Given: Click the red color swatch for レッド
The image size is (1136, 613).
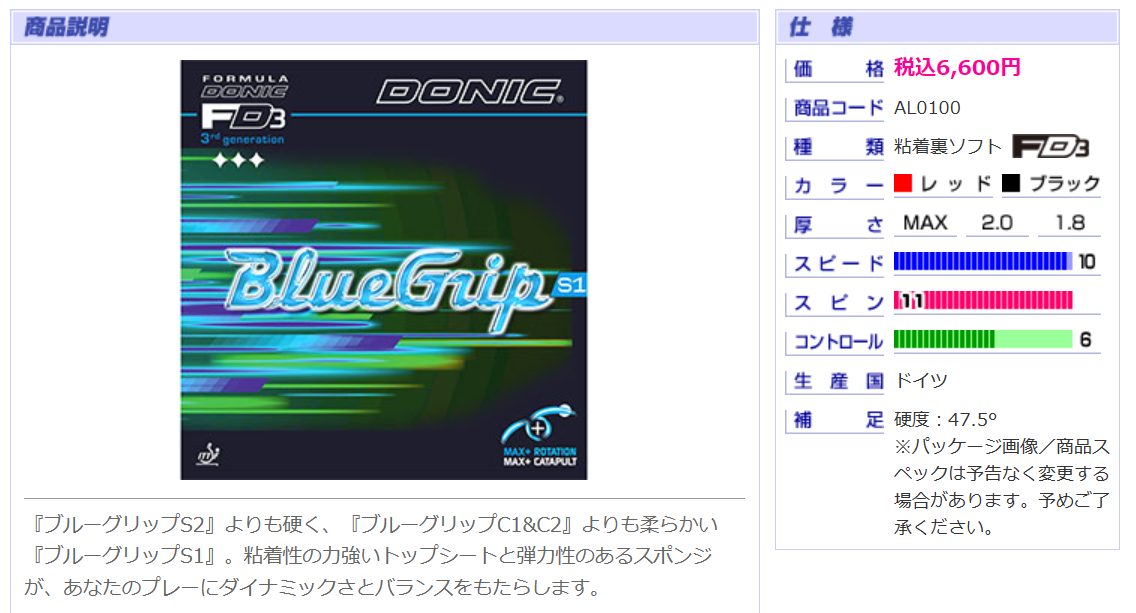Looking at the screenshot, I should click(x=903, y=183).
